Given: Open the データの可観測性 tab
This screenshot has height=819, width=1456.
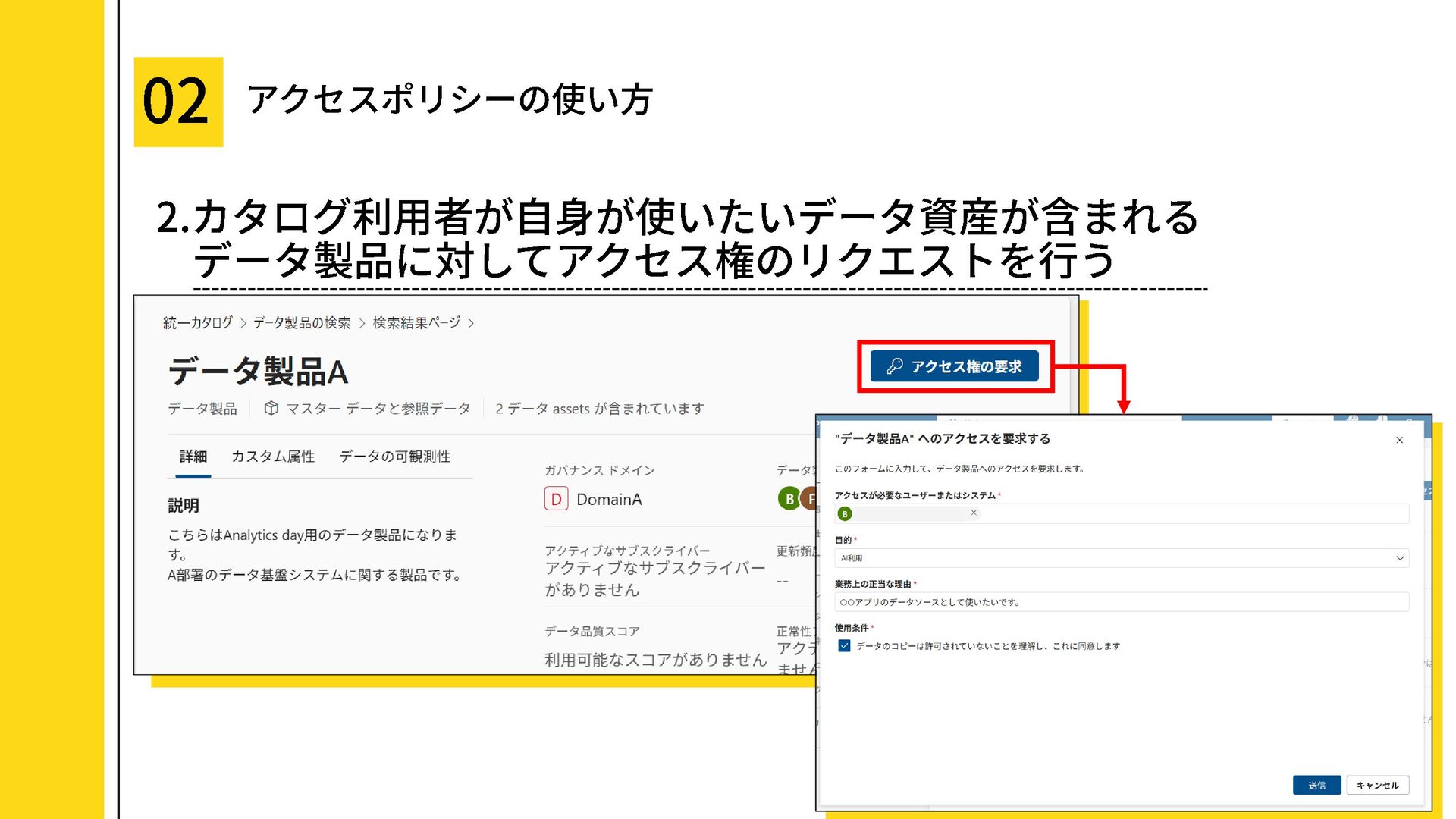Looking at the screenshot, I should point(394,457).
